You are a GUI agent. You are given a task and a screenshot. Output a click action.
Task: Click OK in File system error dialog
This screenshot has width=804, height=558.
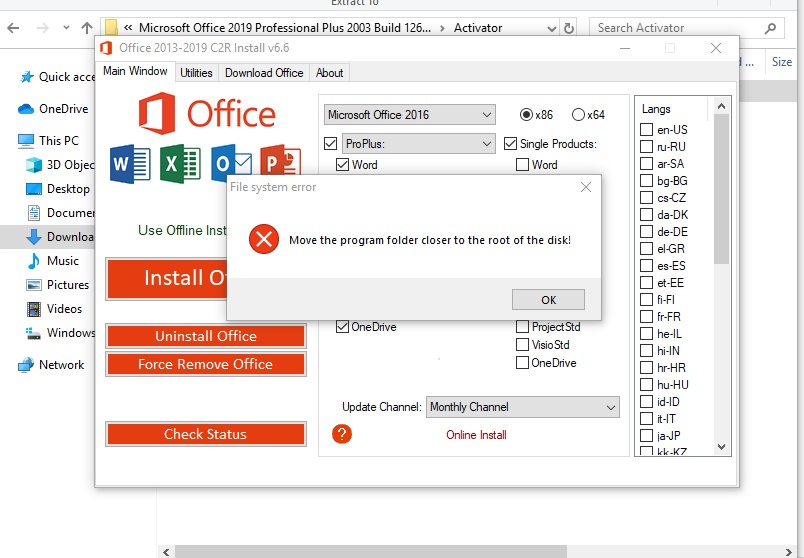548,300
